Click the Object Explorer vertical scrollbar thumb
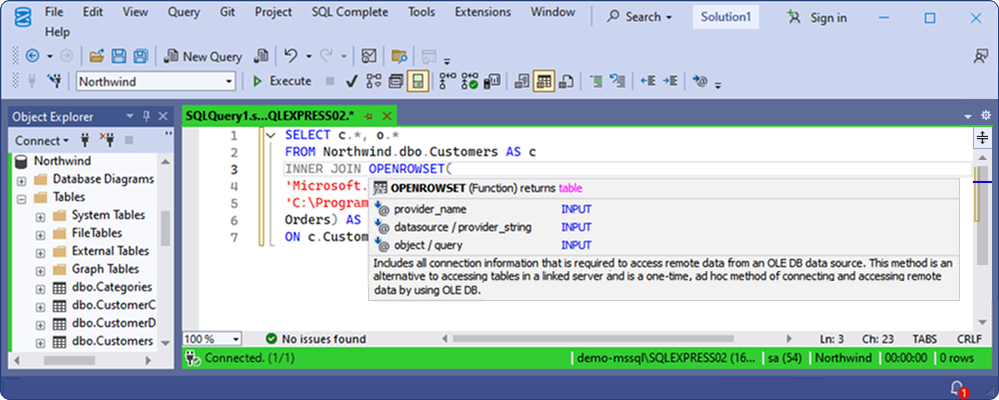 [x=166, y=229]
